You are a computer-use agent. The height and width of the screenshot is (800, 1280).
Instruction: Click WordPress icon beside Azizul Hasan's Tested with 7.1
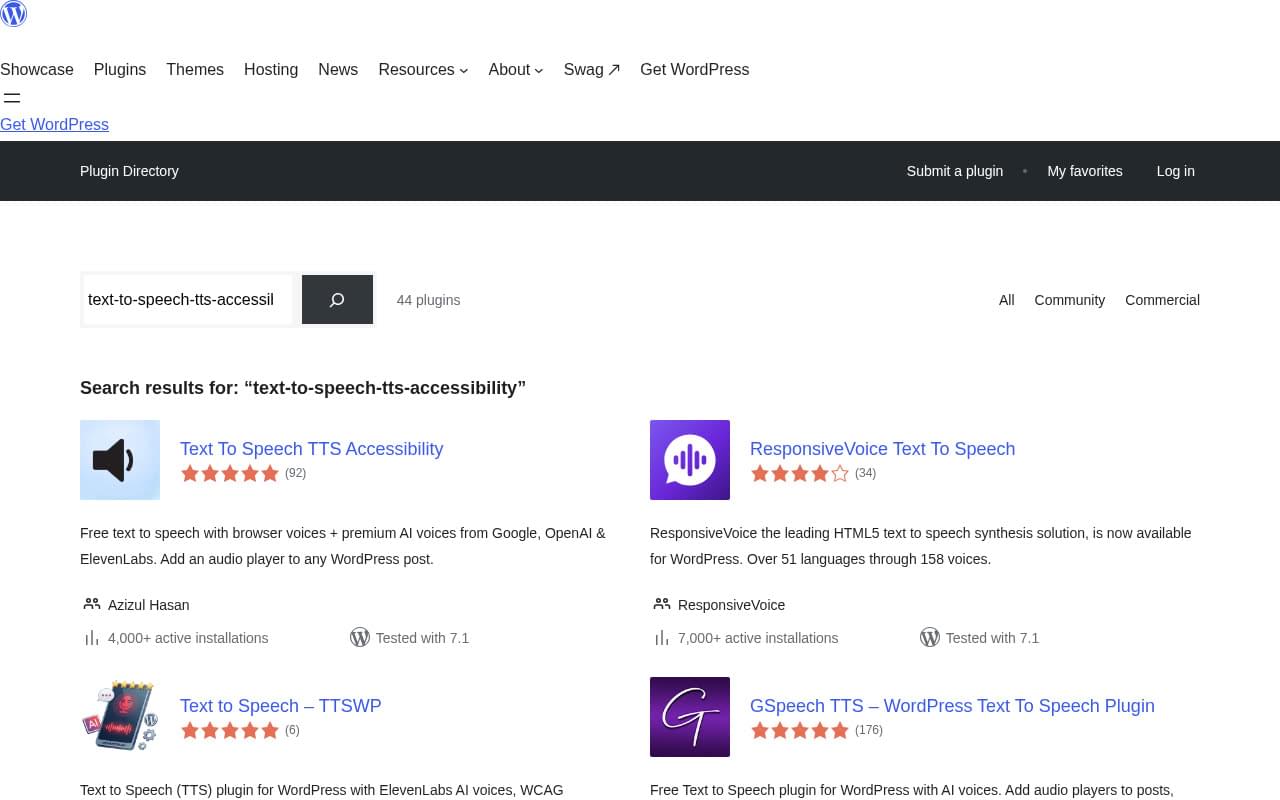(360, 637)
